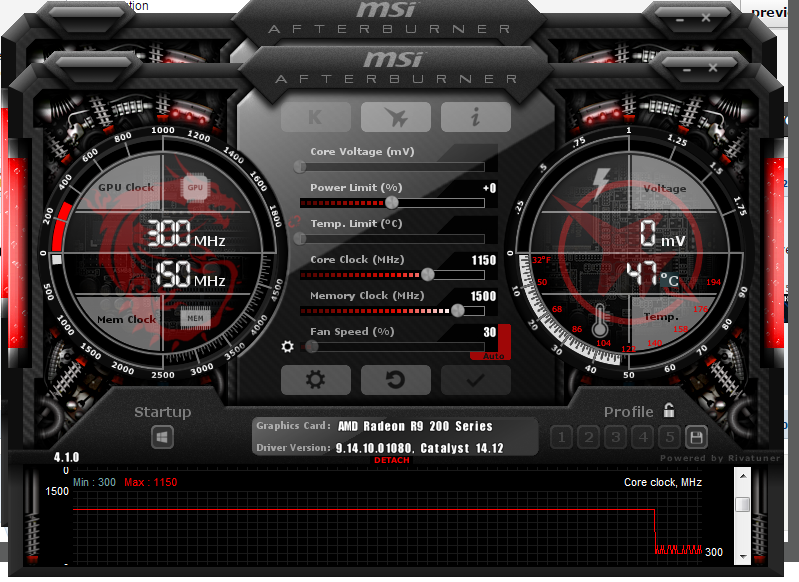Toggle the °C temperature unit label
799x582 pixels.
pos(670,280)
